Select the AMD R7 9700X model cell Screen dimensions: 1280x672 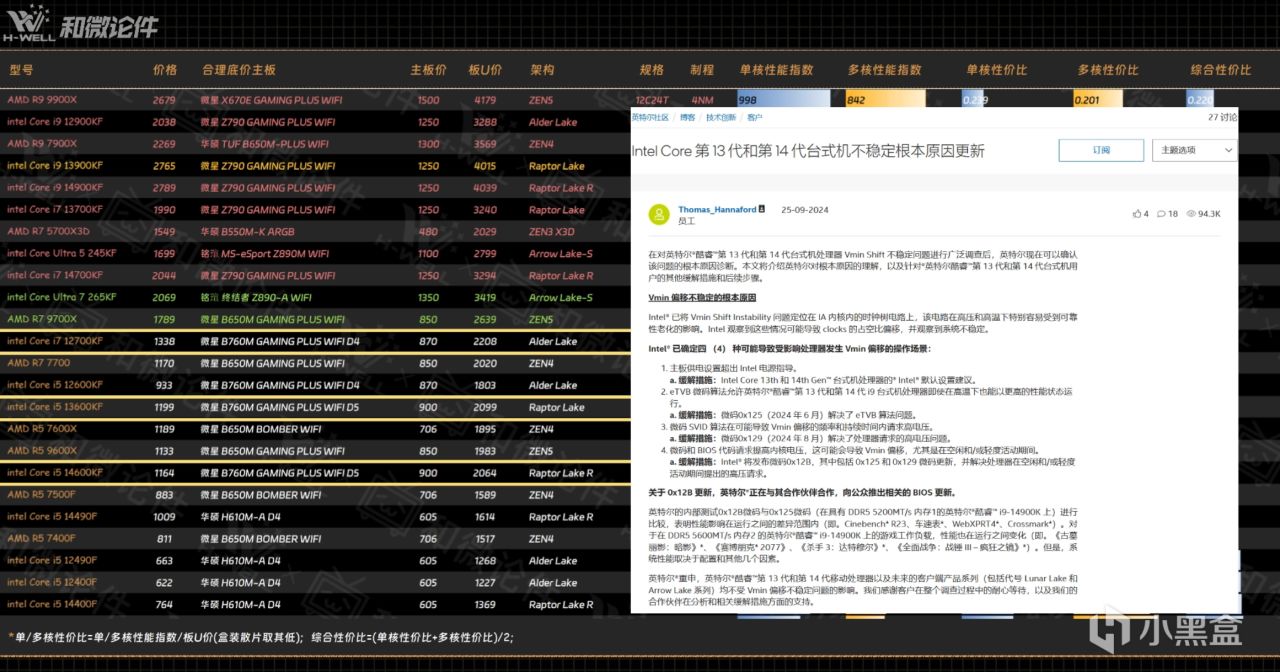tap(42, 319)
